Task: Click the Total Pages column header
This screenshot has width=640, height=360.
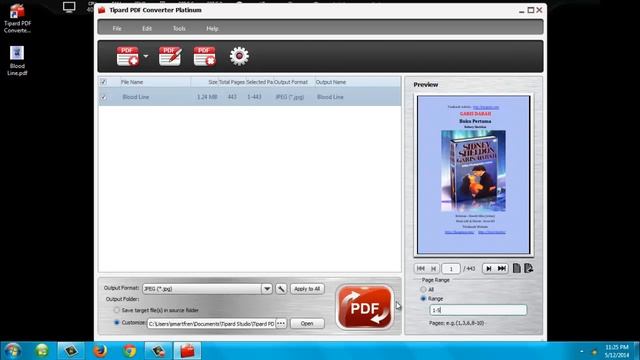Action: point(231,82)
